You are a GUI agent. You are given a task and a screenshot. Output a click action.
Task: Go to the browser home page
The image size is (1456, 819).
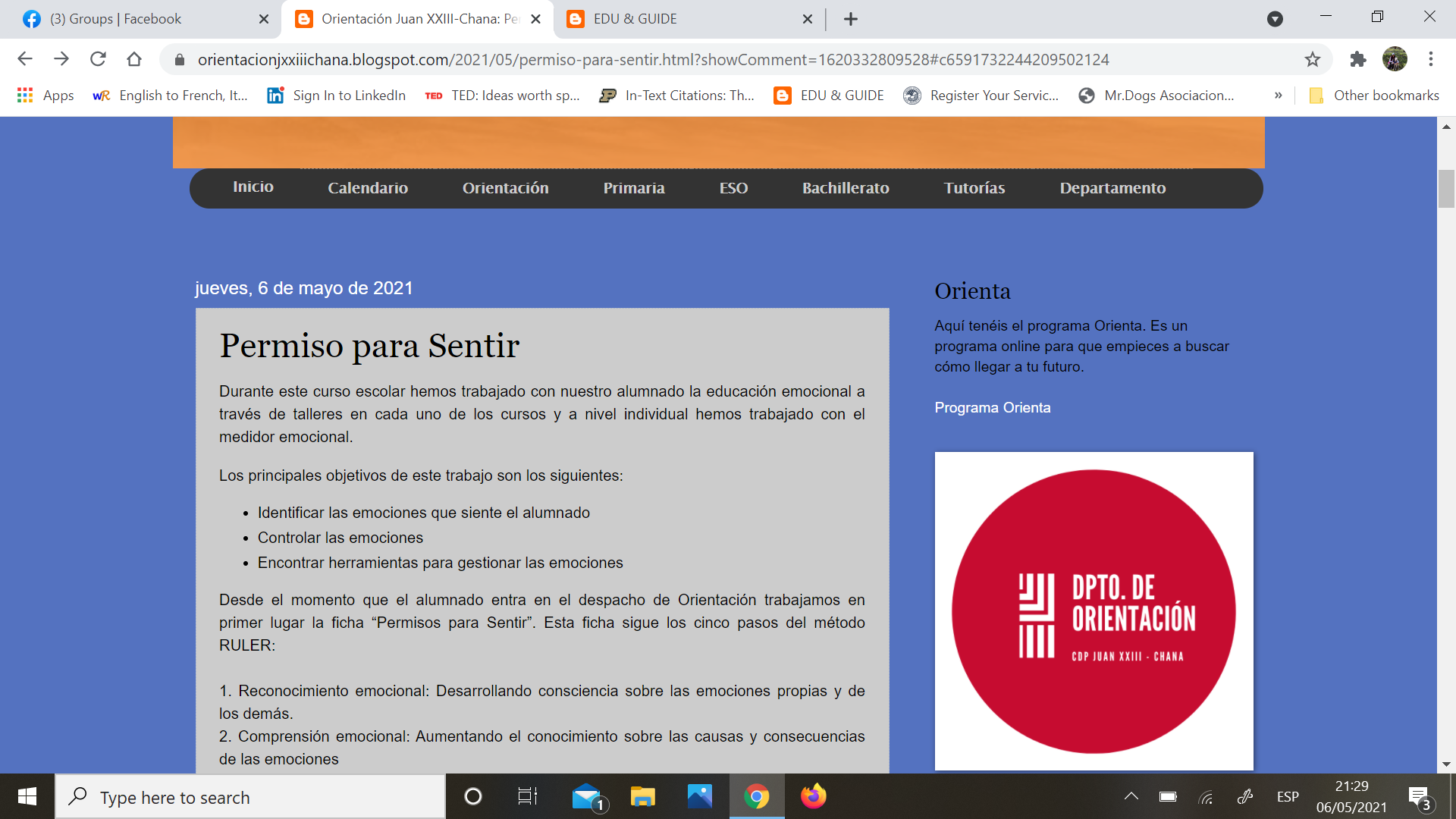click(x=134, y=59)
